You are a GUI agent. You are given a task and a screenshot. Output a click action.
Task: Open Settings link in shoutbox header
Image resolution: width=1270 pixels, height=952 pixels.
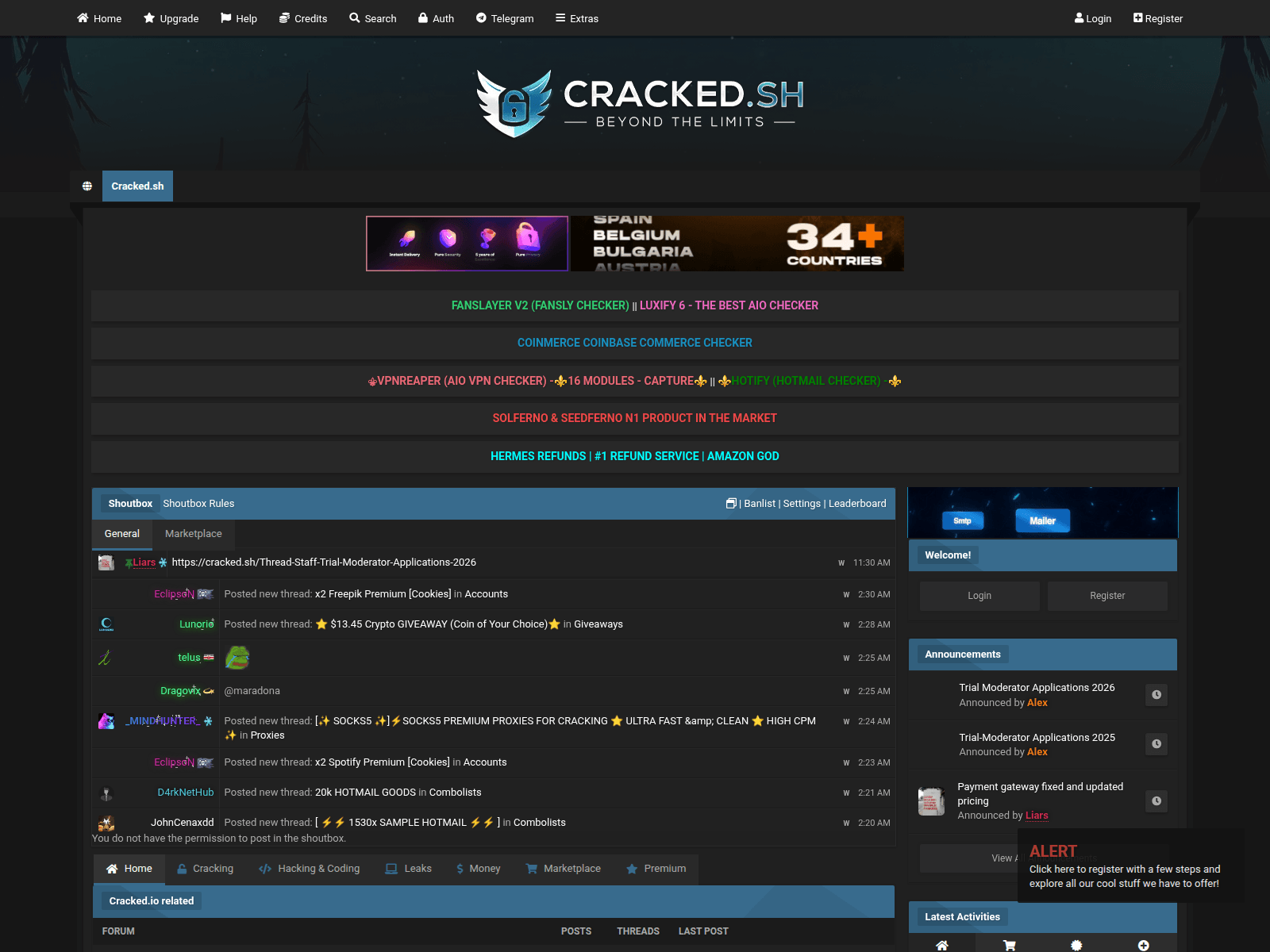tap(802, 503)
